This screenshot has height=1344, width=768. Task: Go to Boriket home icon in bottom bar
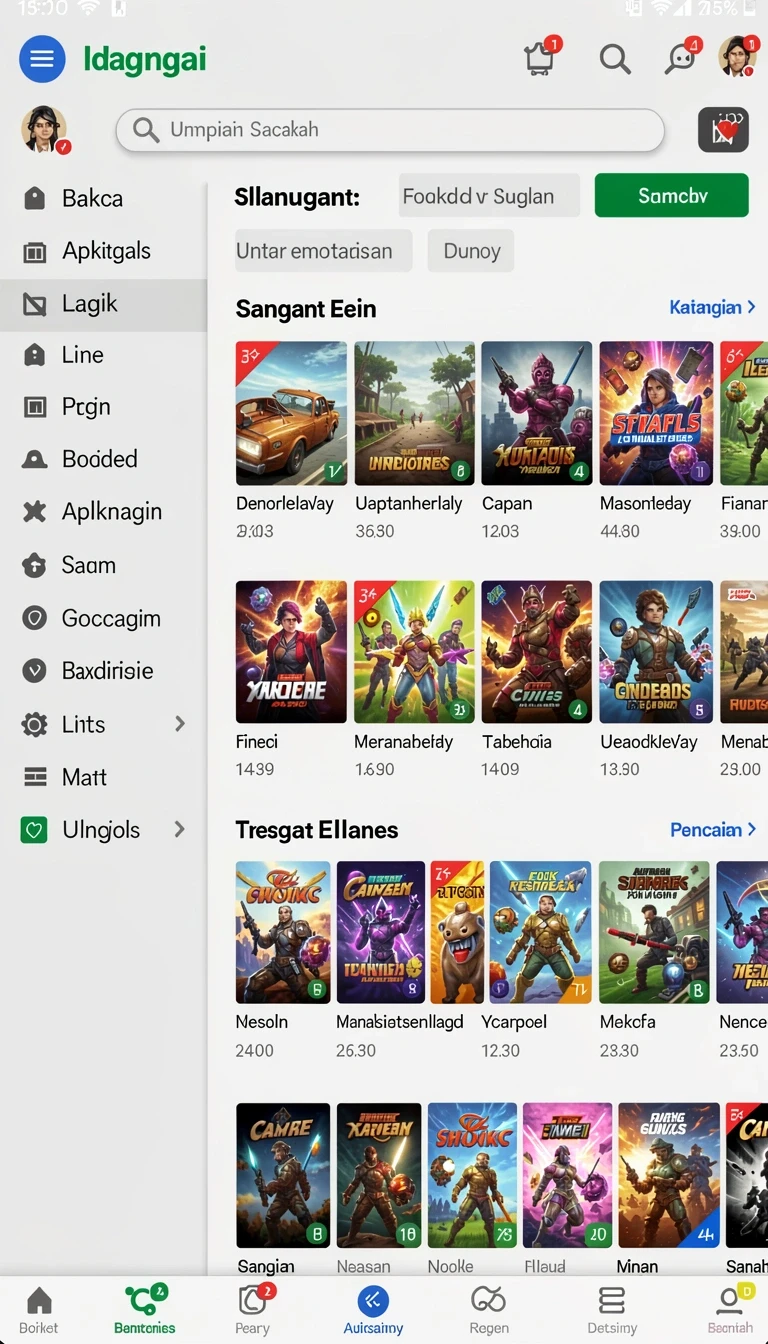click(39, 1301)
